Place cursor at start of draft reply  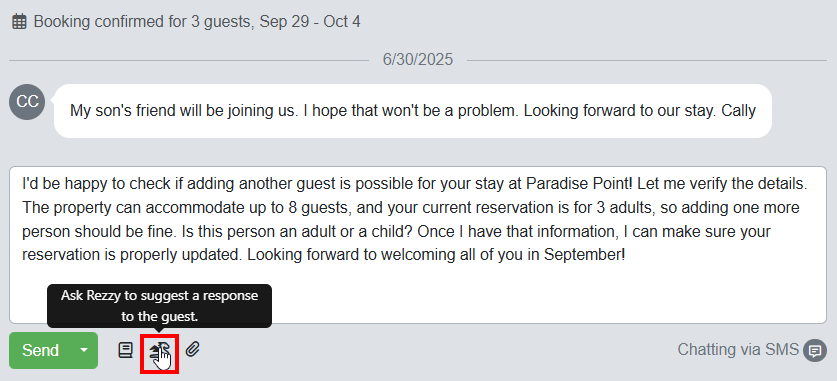tap(23, 184)
